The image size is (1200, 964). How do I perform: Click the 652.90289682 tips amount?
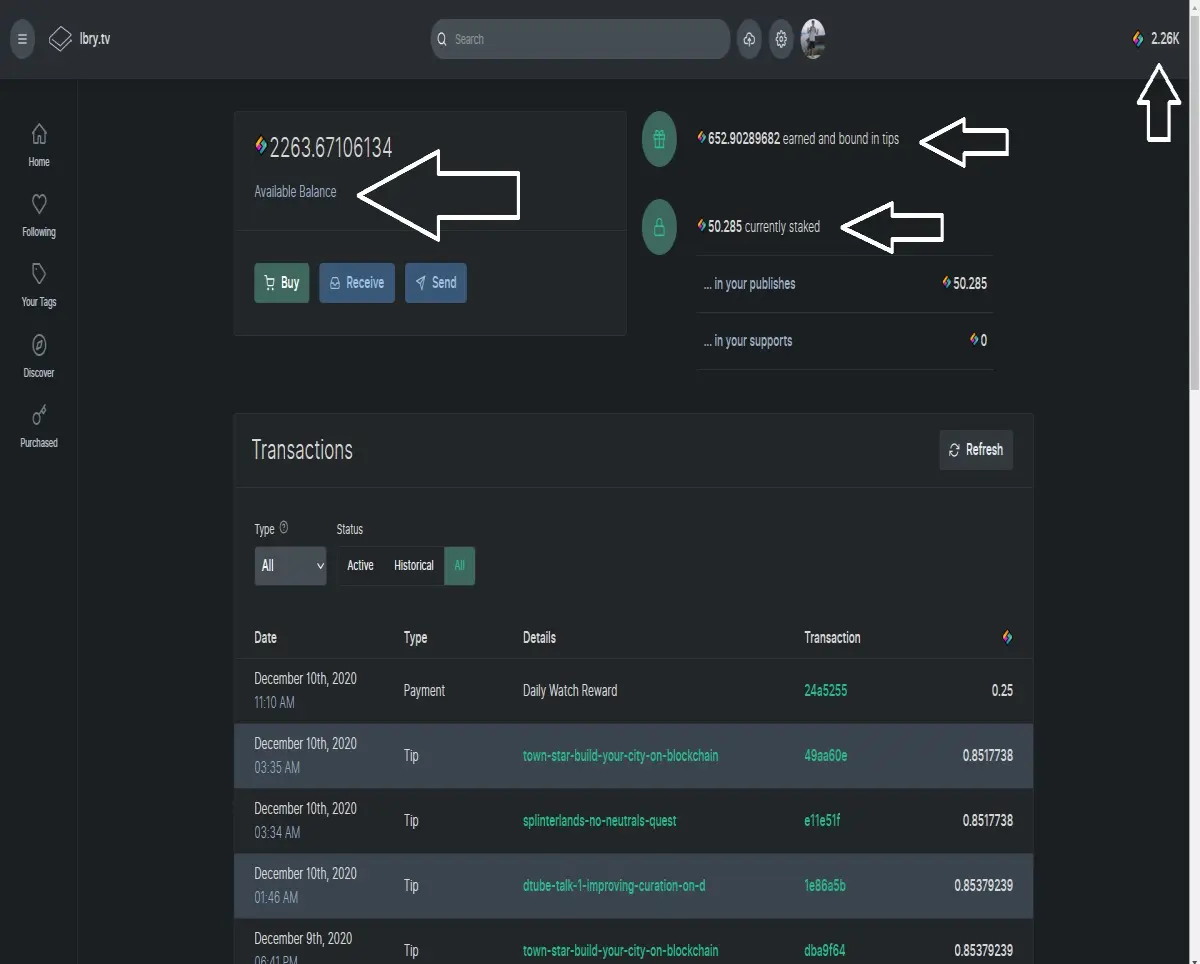[x=744, y=139]
